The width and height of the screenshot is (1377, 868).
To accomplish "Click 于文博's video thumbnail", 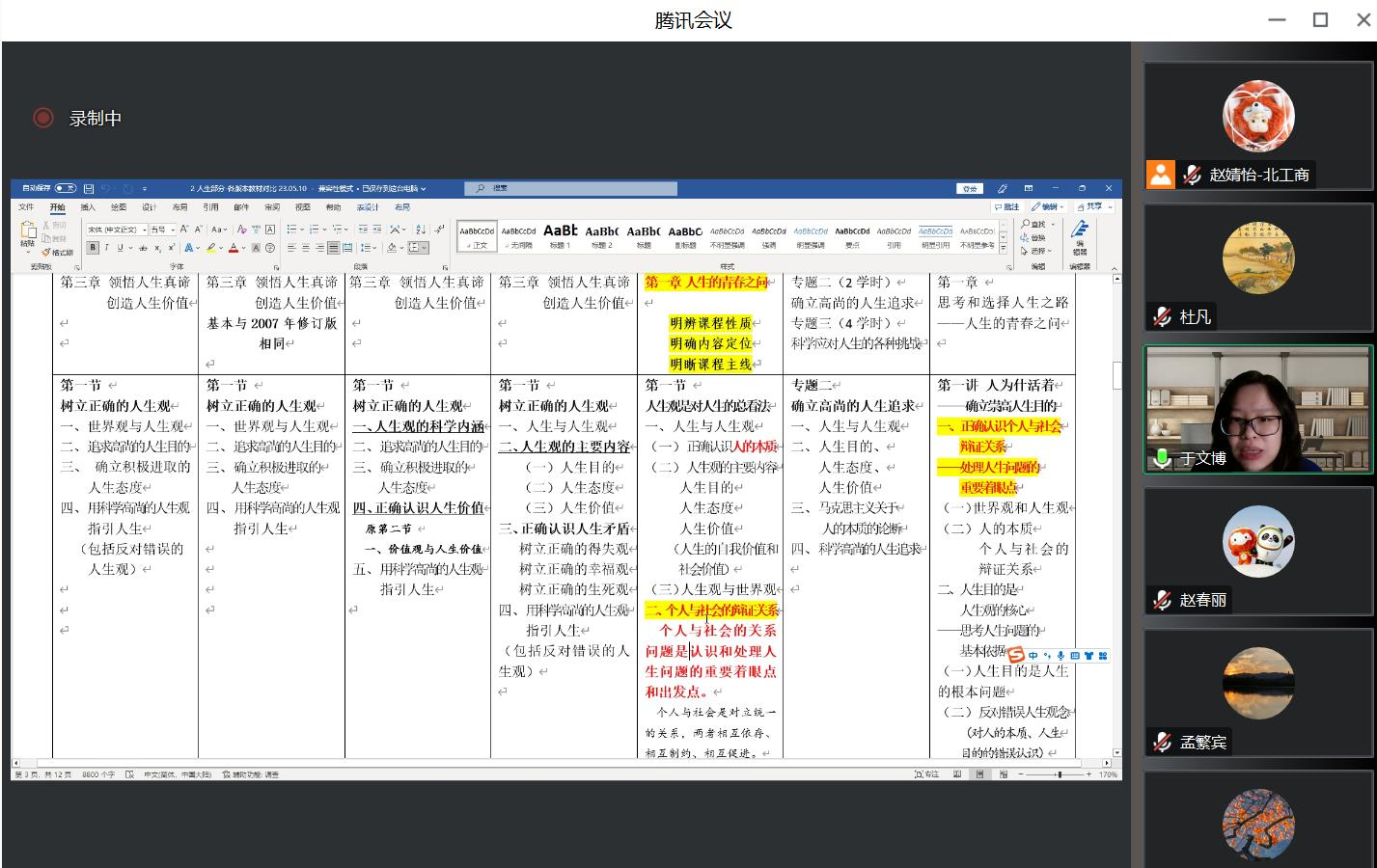I will pos(1257,409).
